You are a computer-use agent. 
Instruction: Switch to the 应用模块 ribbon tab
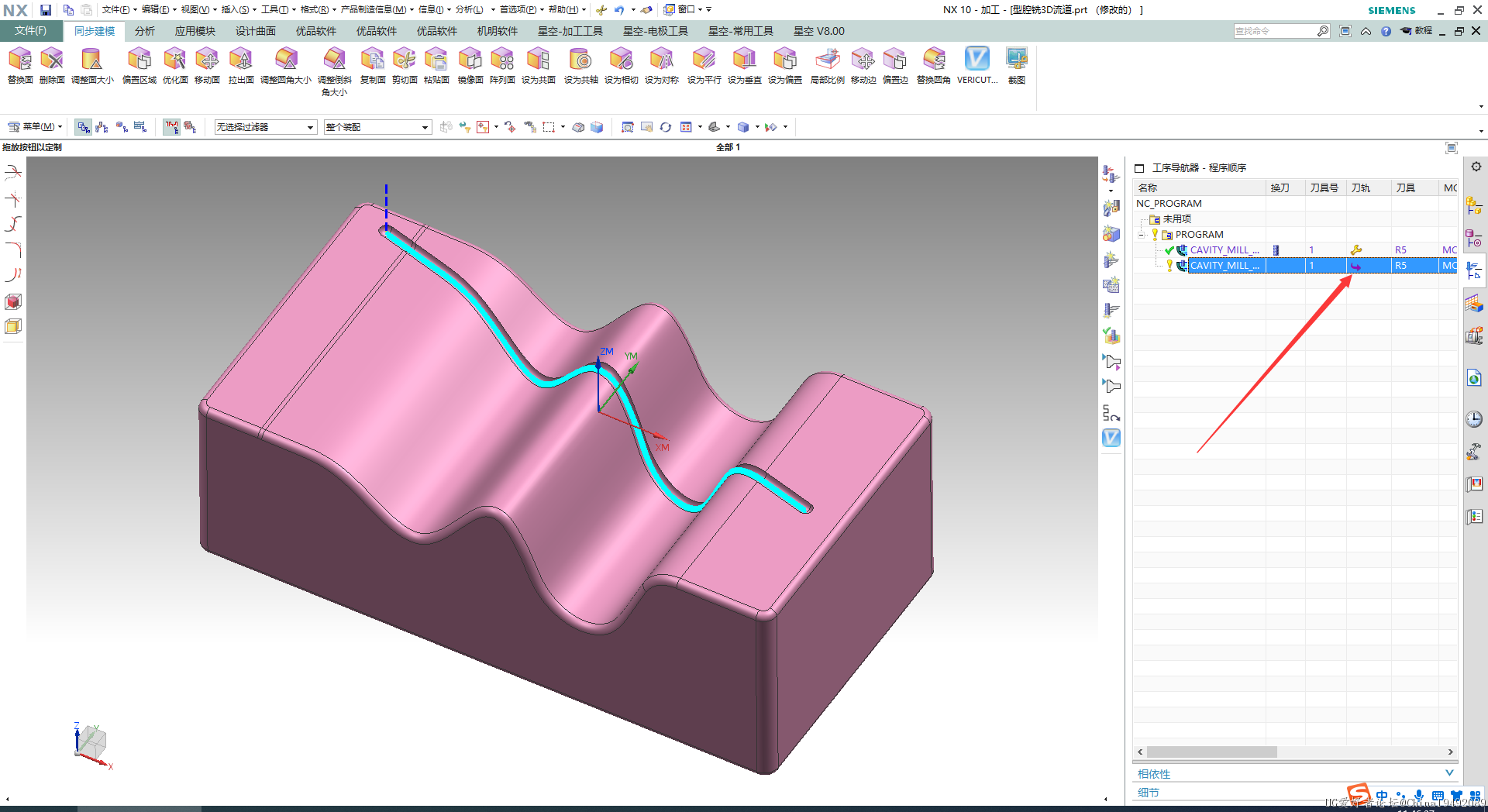click(x=195, y=31)
